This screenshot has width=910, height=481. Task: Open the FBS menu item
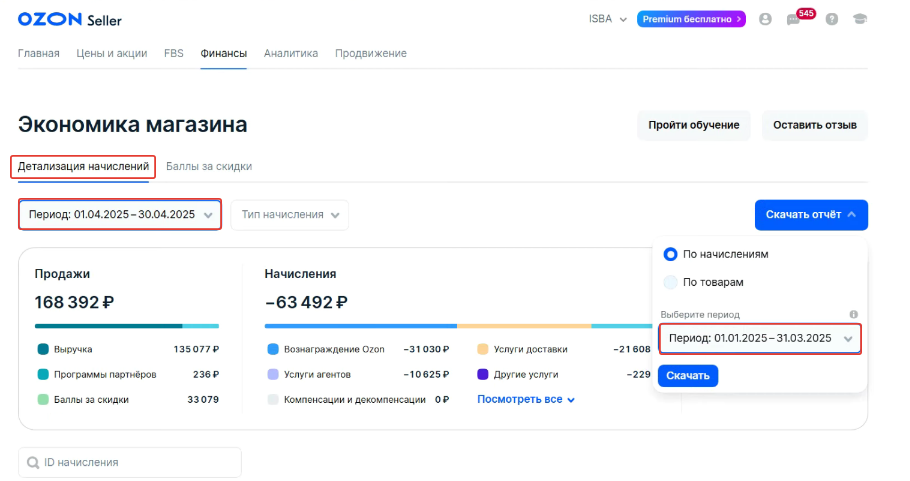tap(174, 53)
